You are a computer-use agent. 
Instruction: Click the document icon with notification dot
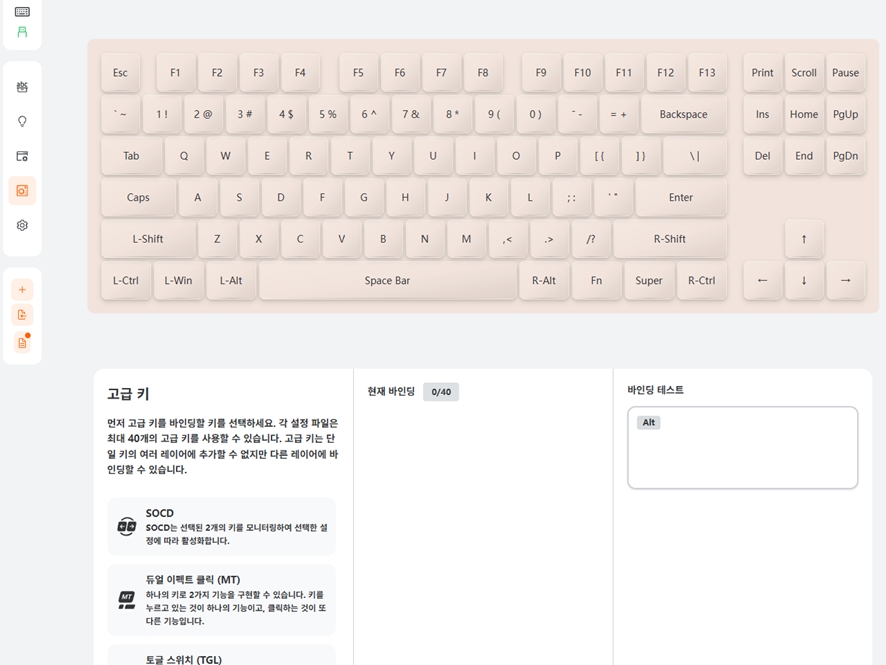point(22,342)
